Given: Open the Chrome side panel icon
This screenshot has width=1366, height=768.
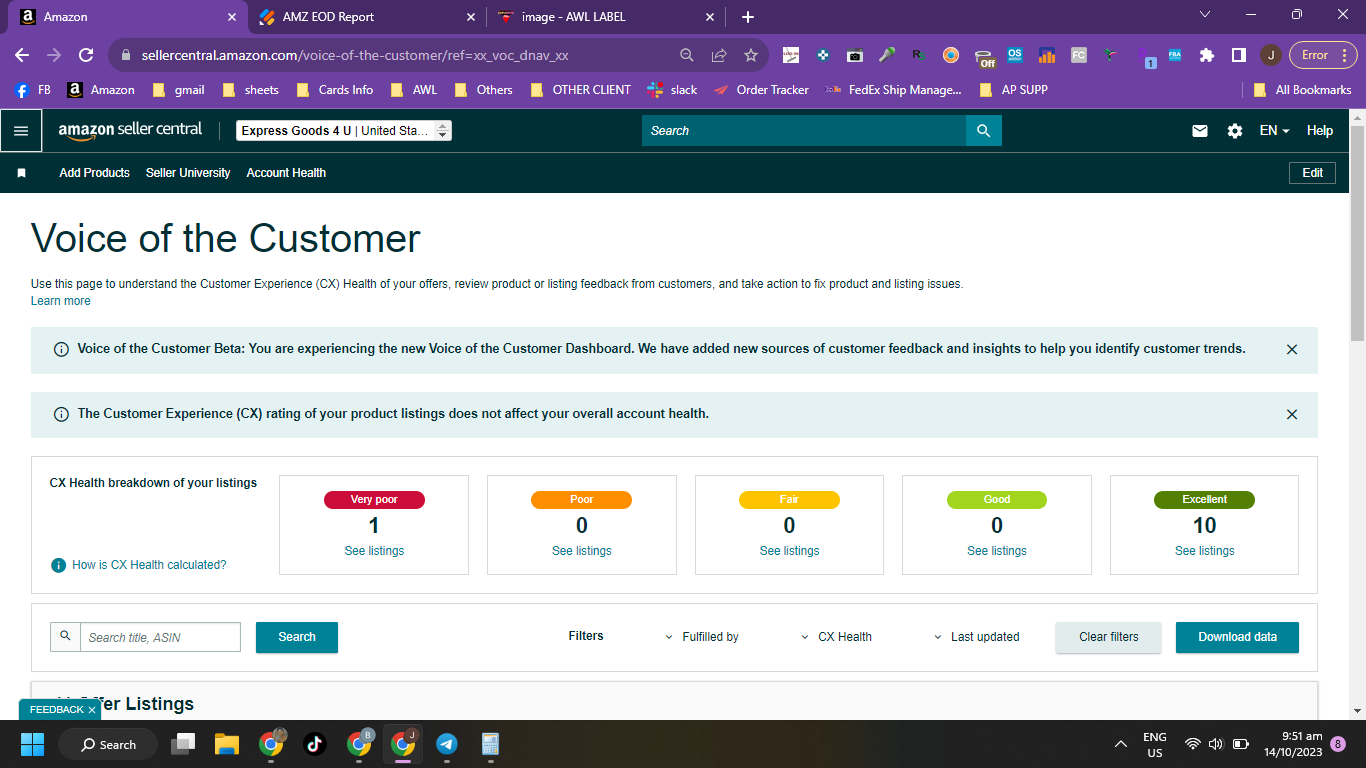Looking at the screenshot, I should (1238, 55).
